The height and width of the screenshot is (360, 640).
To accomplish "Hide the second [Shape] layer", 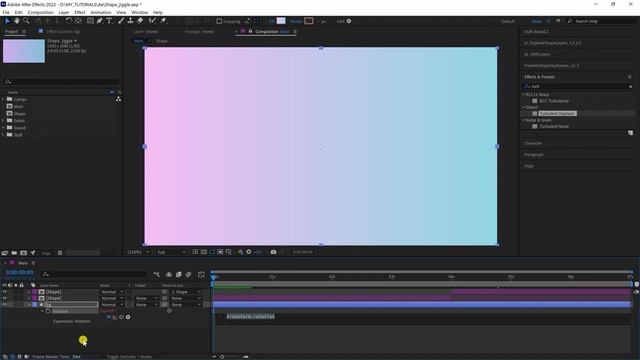I will tap(4, 298).
